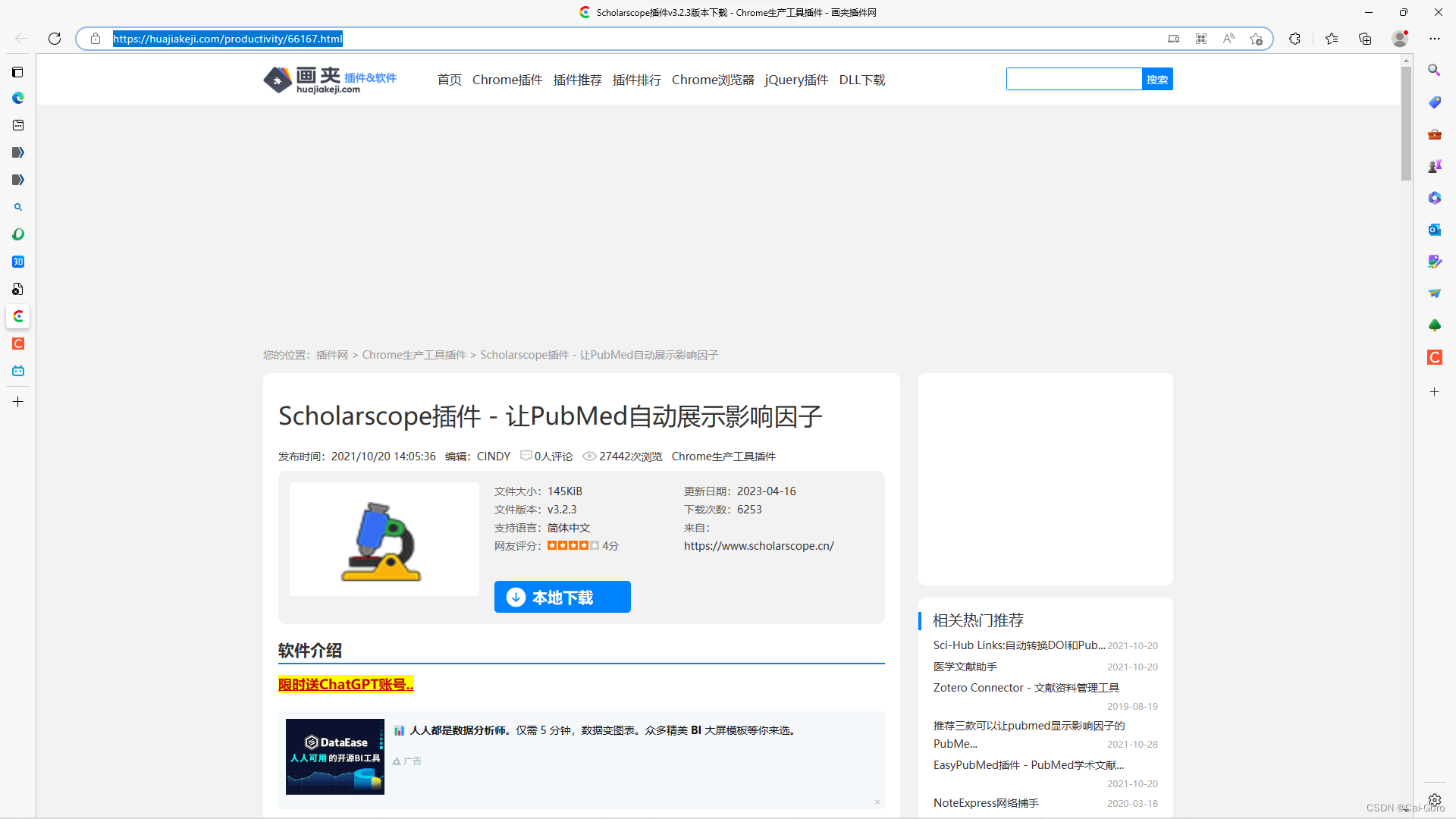Screen dimensions: 1456x819
Task: Open the Collections toolbar icon
Action: pyautogui.click(x=1365, y=39)
